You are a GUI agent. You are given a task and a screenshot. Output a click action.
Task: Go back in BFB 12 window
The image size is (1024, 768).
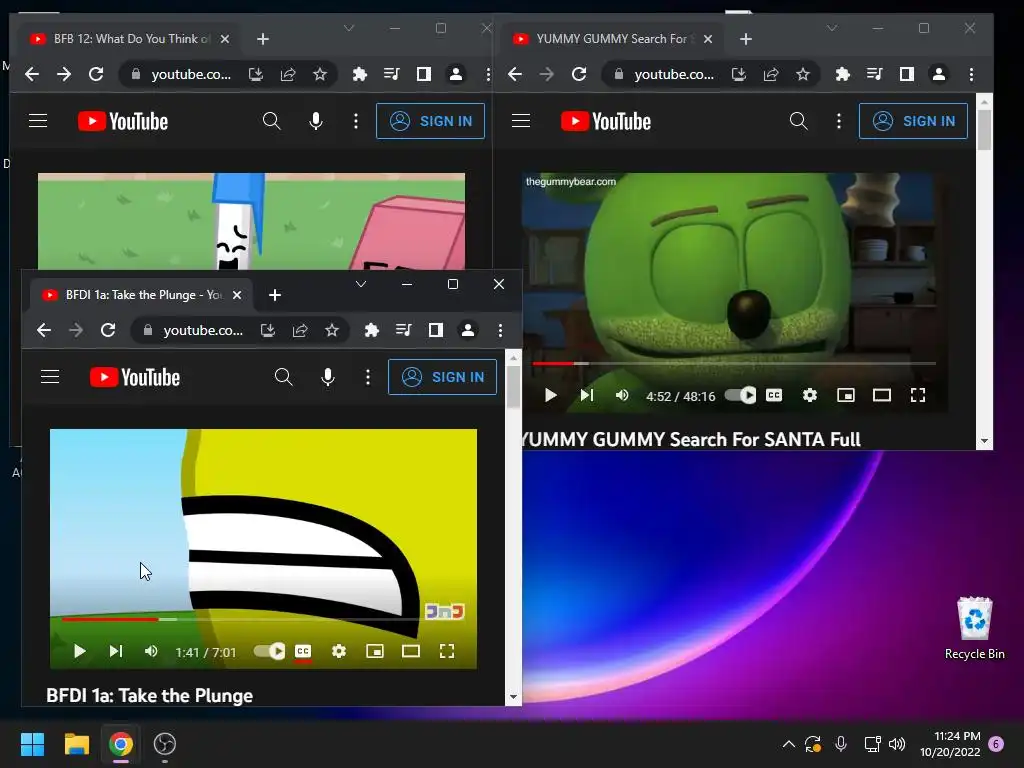pyautogui.click(x=31, y=74)
